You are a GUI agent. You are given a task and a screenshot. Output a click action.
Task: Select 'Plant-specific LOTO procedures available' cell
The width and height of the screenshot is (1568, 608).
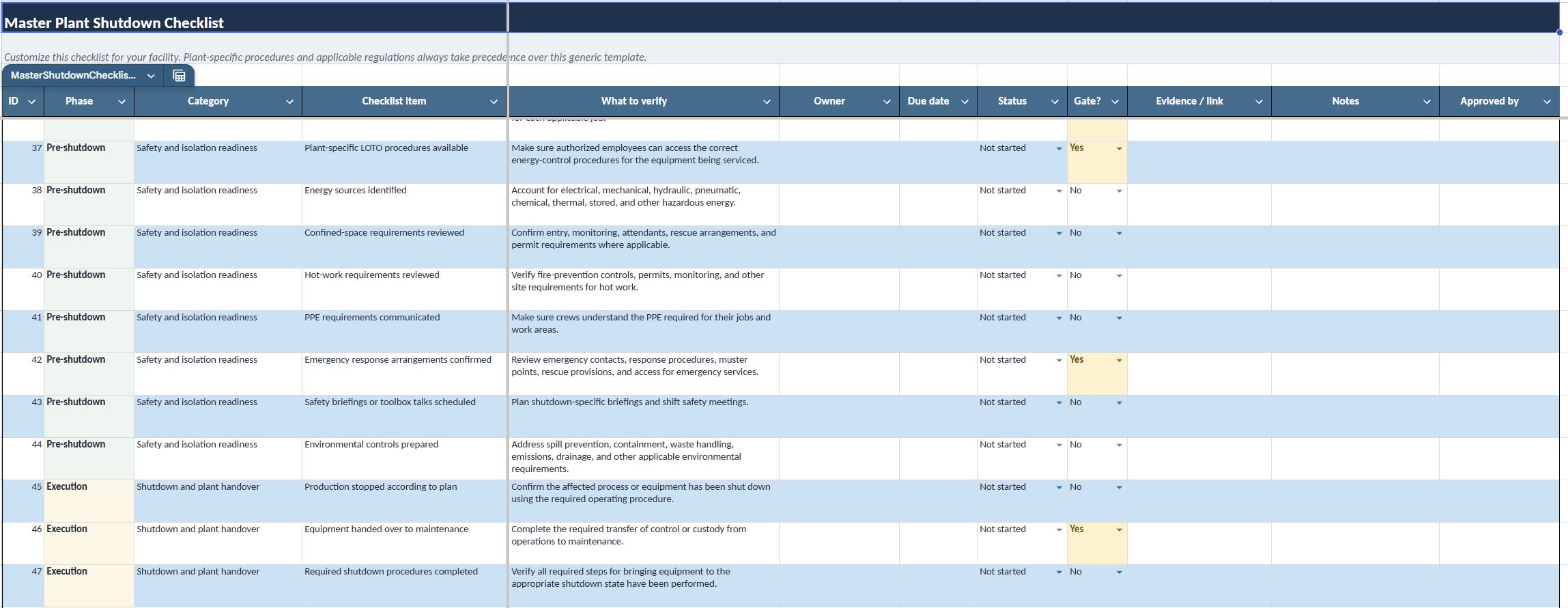404,163
